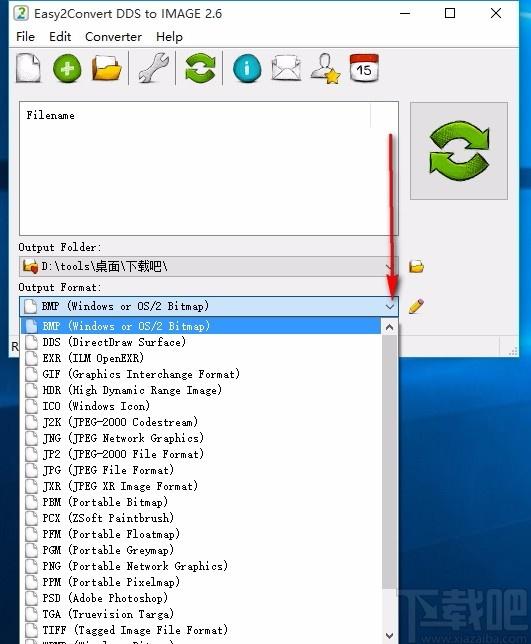The image size is (531, 644).
Task: Select TGA (Truevision Targa)
Action: tap(201, 614)
